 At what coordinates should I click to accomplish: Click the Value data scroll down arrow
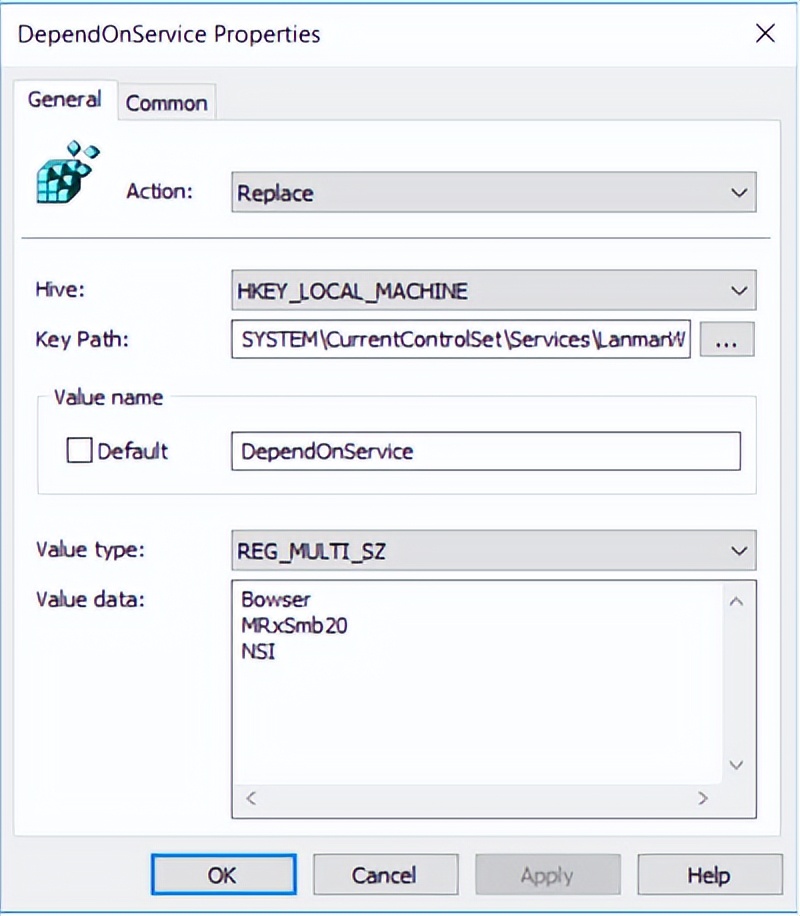[736, 764]
